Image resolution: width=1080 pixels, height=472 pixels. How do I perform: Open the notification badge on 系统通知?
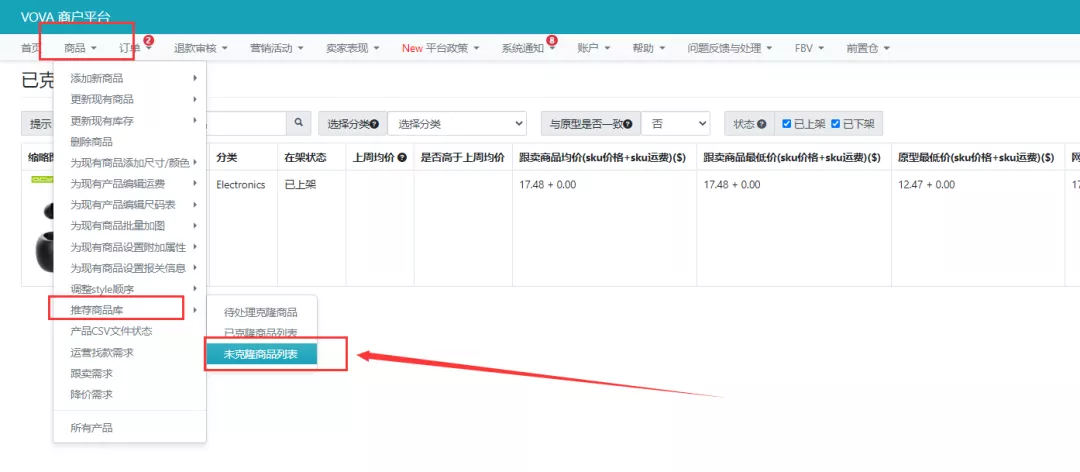coord(551,41)
